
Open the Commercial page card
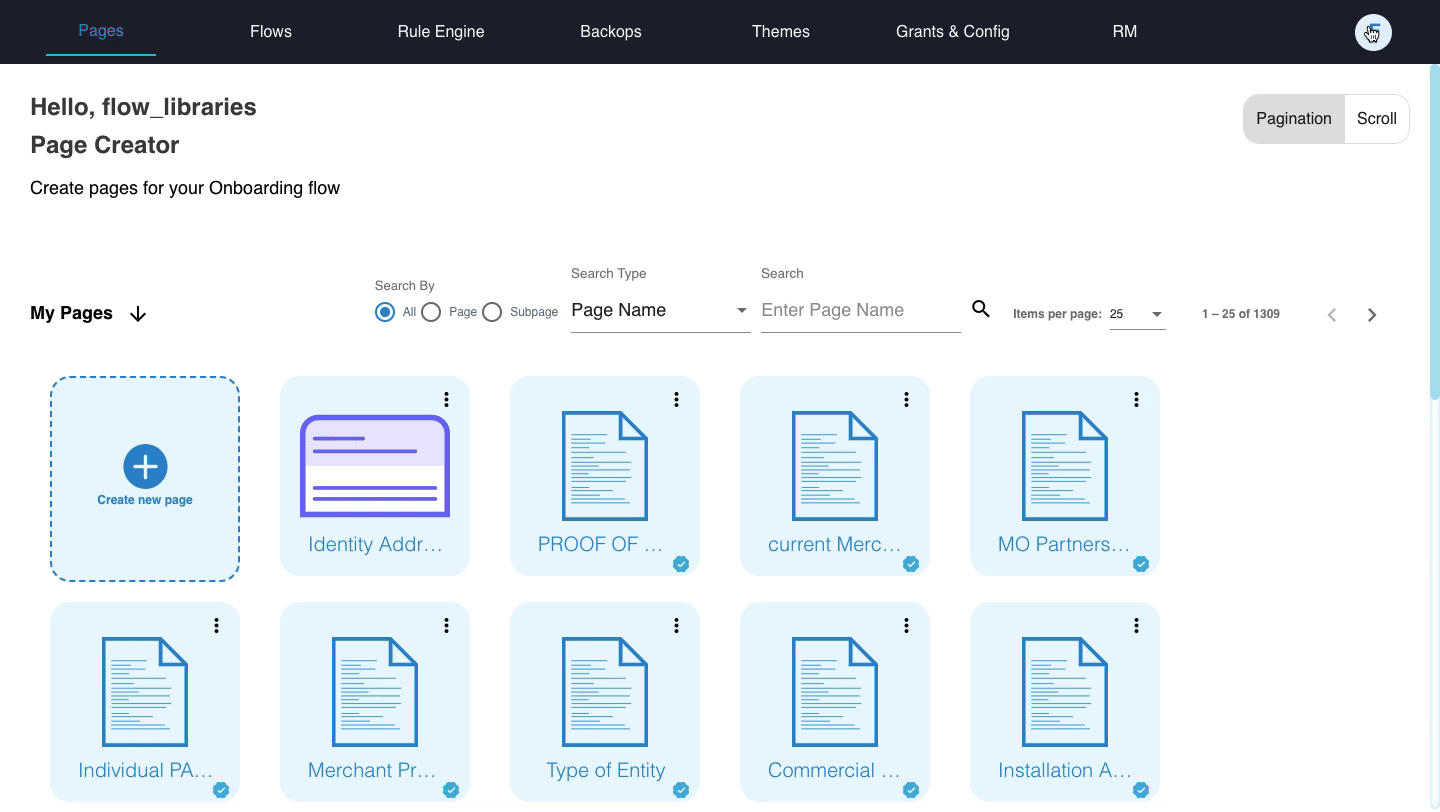coord(835,691)
